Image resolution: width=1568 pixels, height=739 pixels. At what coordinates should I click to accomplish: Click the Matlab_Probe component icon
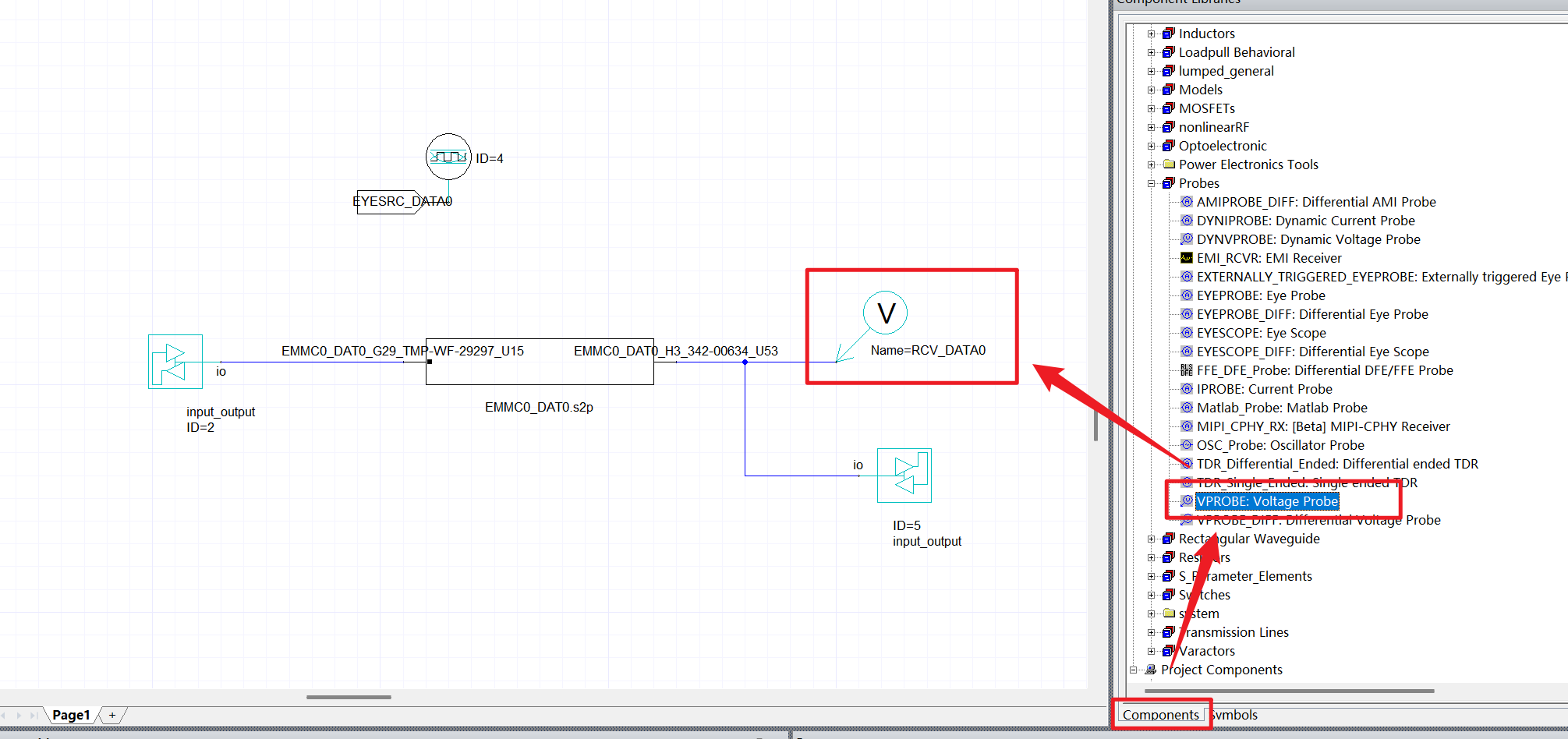pyautogui.click(x=1187, y=408)
